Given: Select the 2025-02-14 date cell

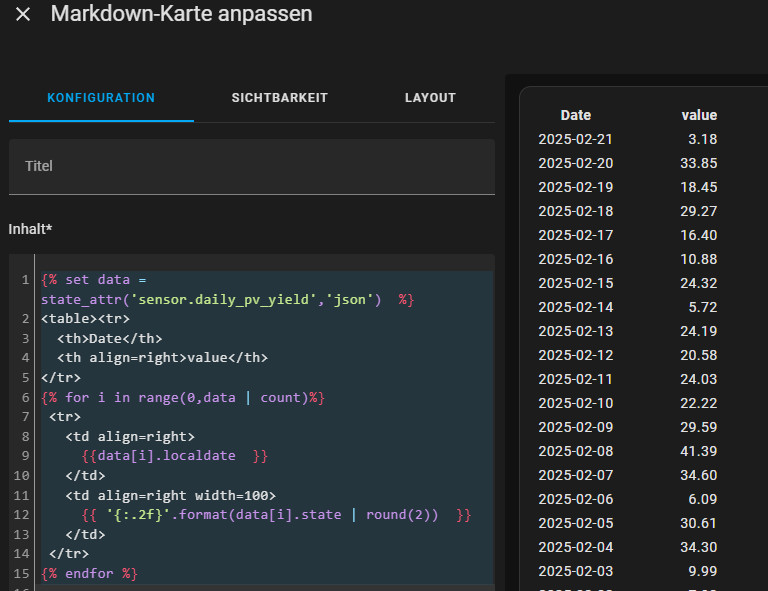Looking at the screenshot, I should point(576,307).
